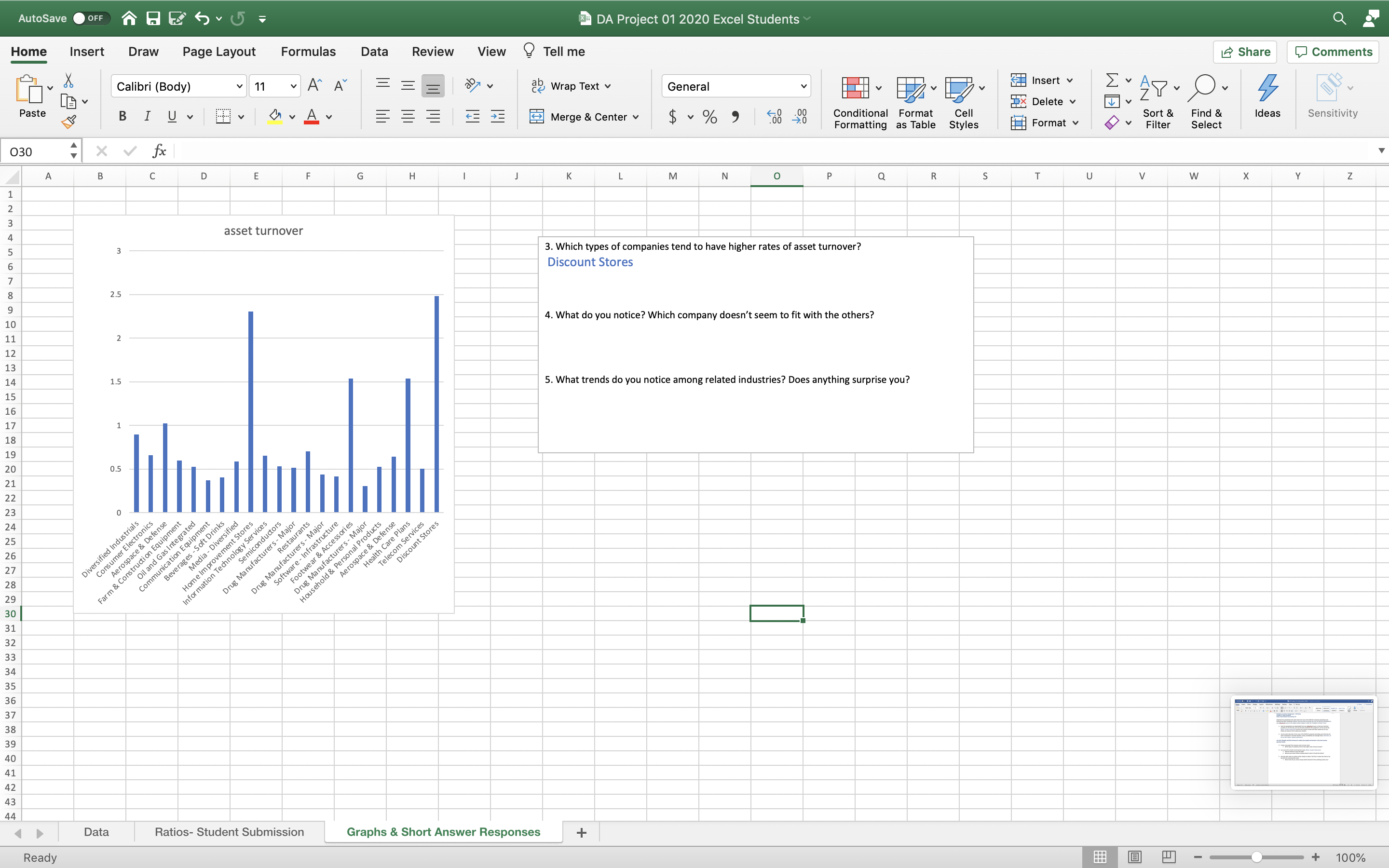The image size is (1389, 868).
Task: Toggle Bold formatting
Action: [x=122, y=117]
